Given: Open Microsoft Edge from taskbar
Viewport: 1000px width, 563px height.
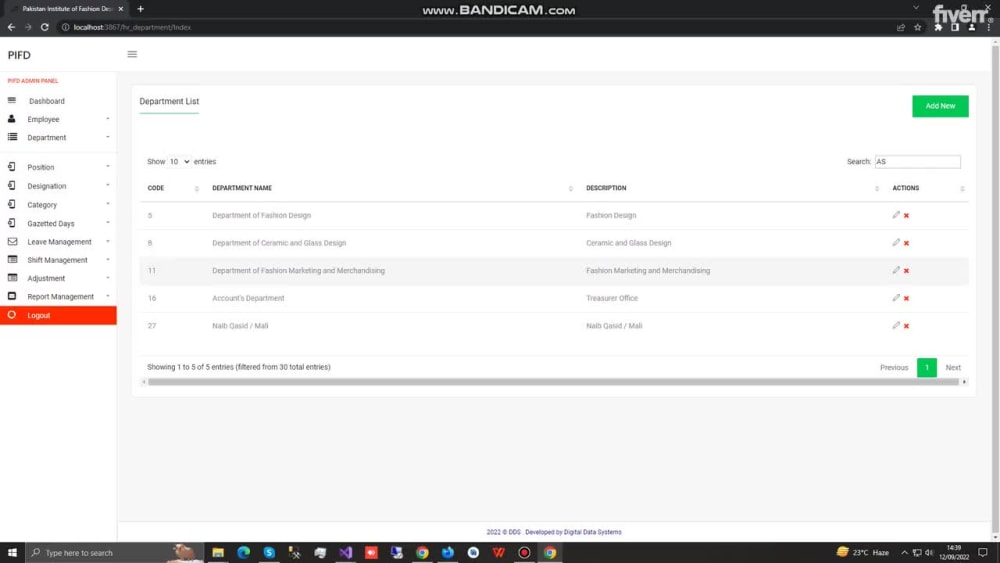Looking at the screenshot, I should (244, 553).
